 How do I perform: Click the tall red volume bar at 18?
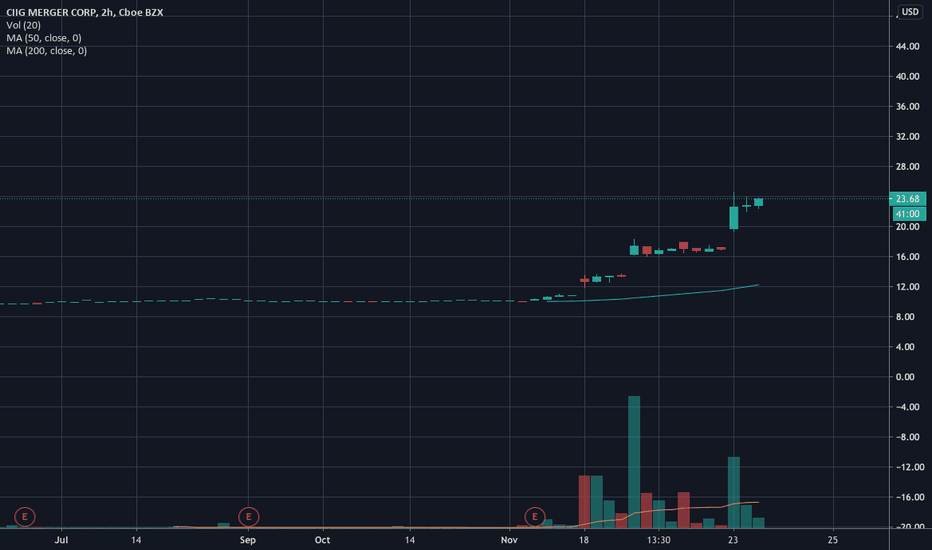point(584,502)
